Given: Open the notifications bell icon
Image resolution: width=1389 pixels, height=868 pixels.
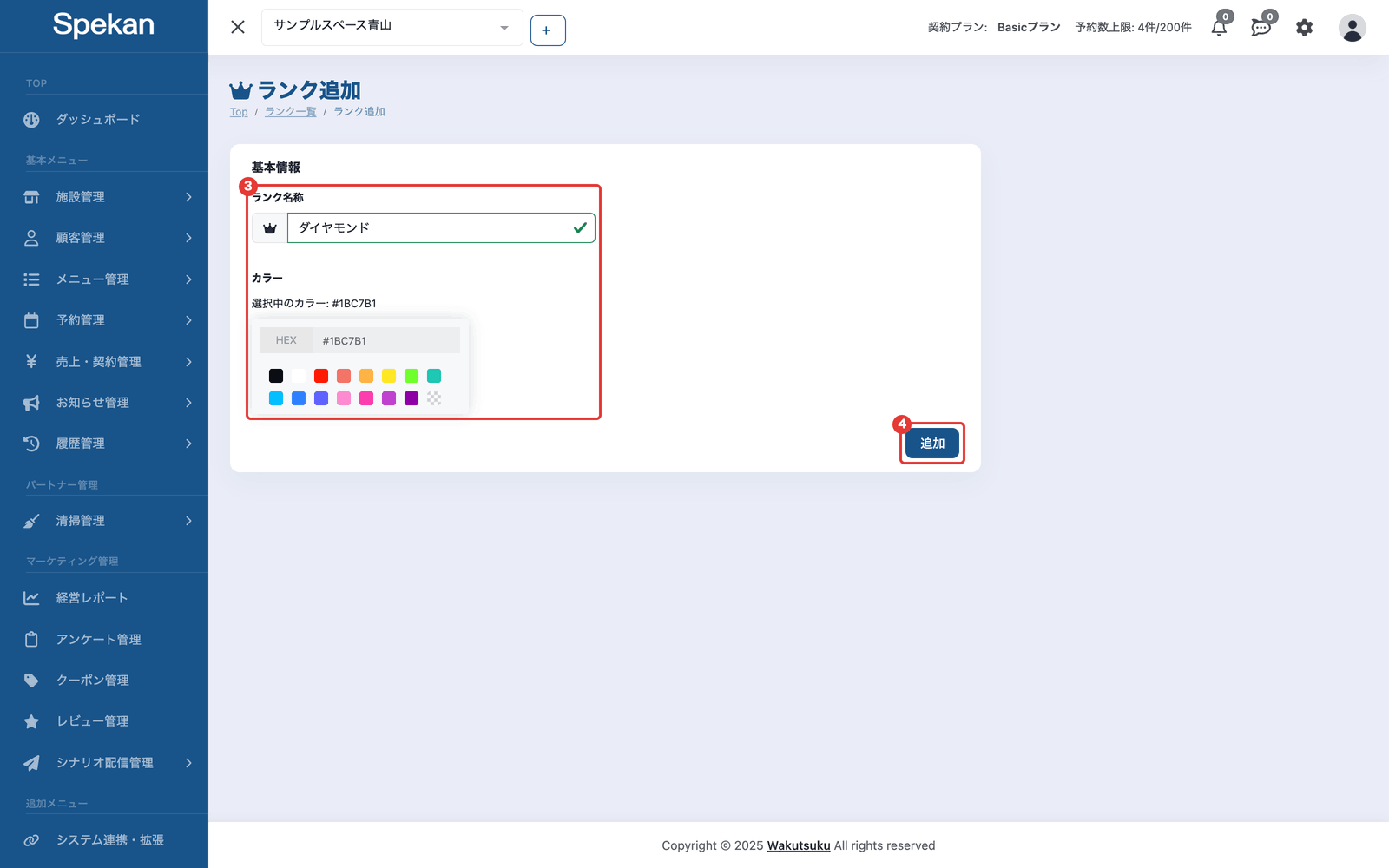Looking at the screenshot, I should pos(1219,28).
